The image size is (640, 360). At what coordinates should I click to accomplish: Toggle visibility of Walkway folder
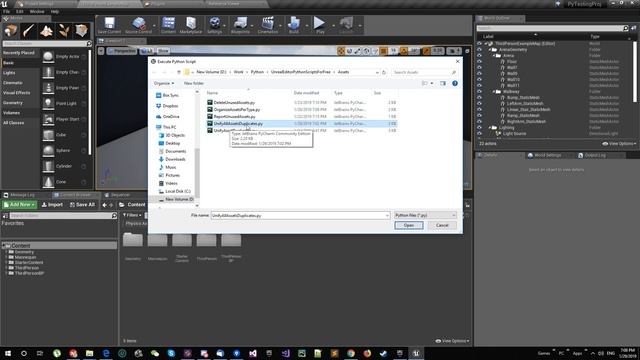[x=479, y=91]
